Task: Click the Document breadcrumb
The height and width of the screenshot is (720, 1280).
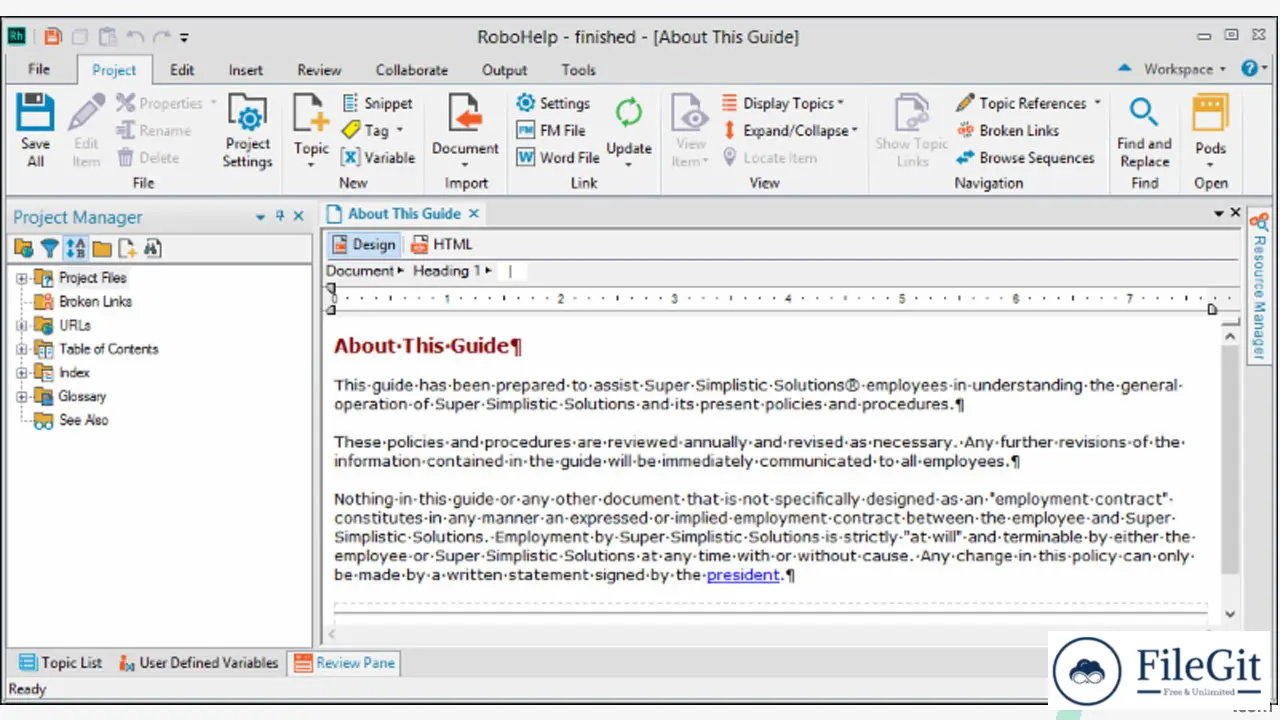Action: (361, 271)
